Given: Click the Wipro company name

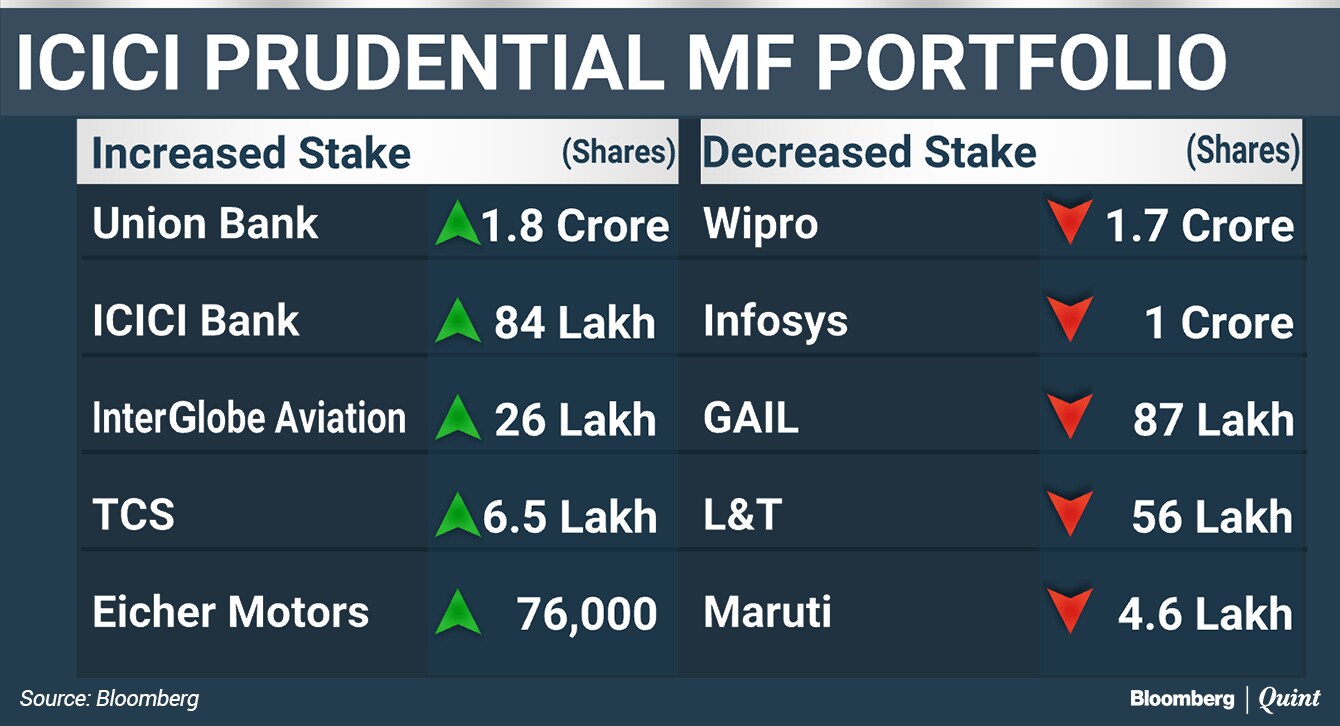Looking at the screenshot, I should tap(760, 225).
